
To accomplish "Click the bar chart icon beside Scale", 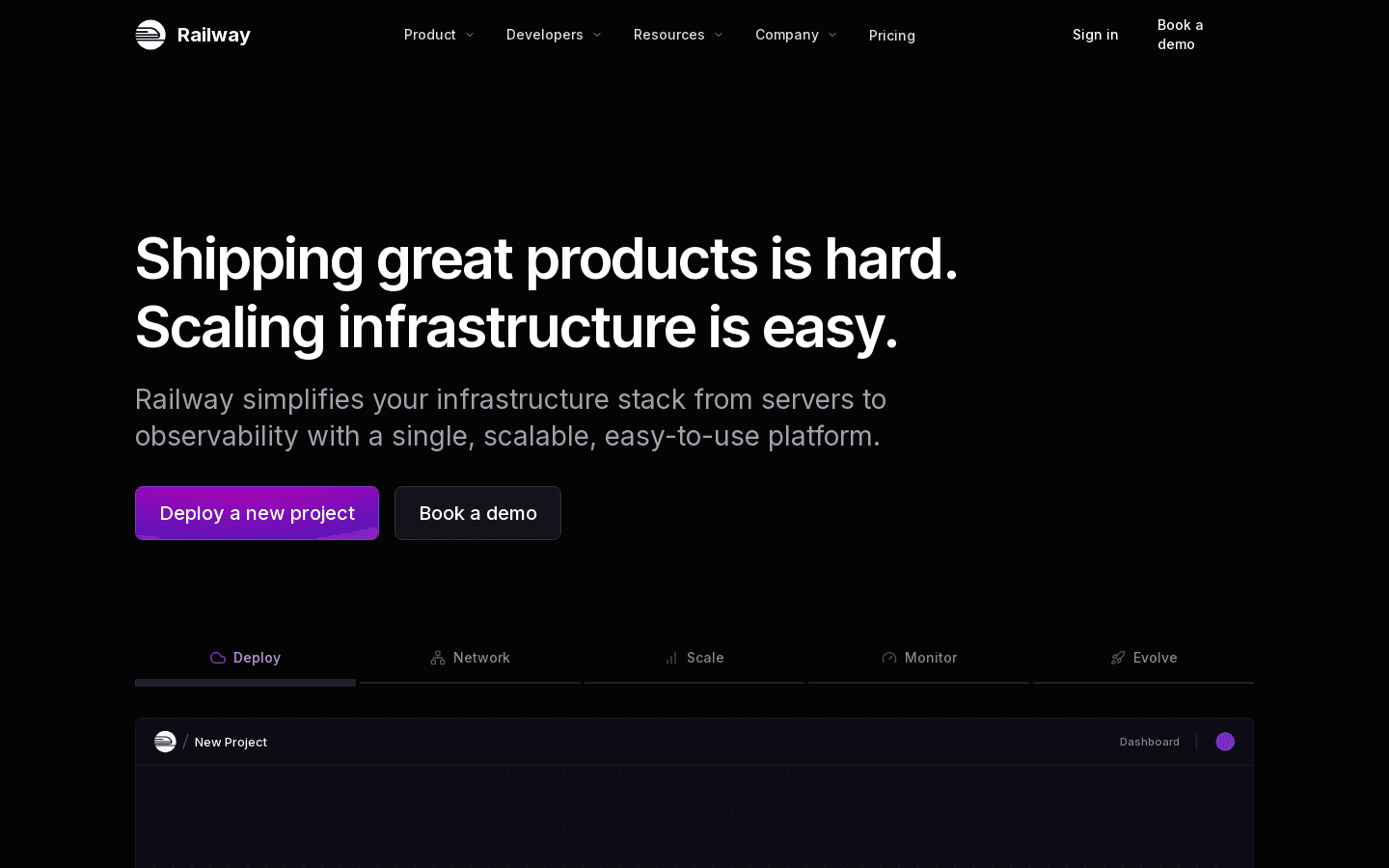I will pyautogui.click(x=671, y=658).
